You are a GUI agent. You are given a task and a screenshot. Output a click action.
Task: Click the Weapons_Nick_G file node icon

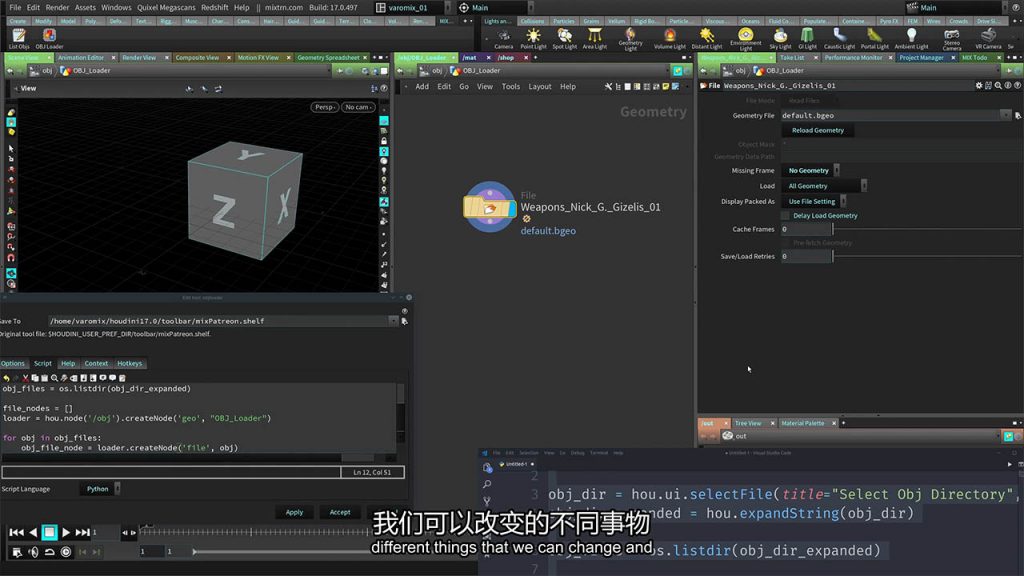click(490, 207)
